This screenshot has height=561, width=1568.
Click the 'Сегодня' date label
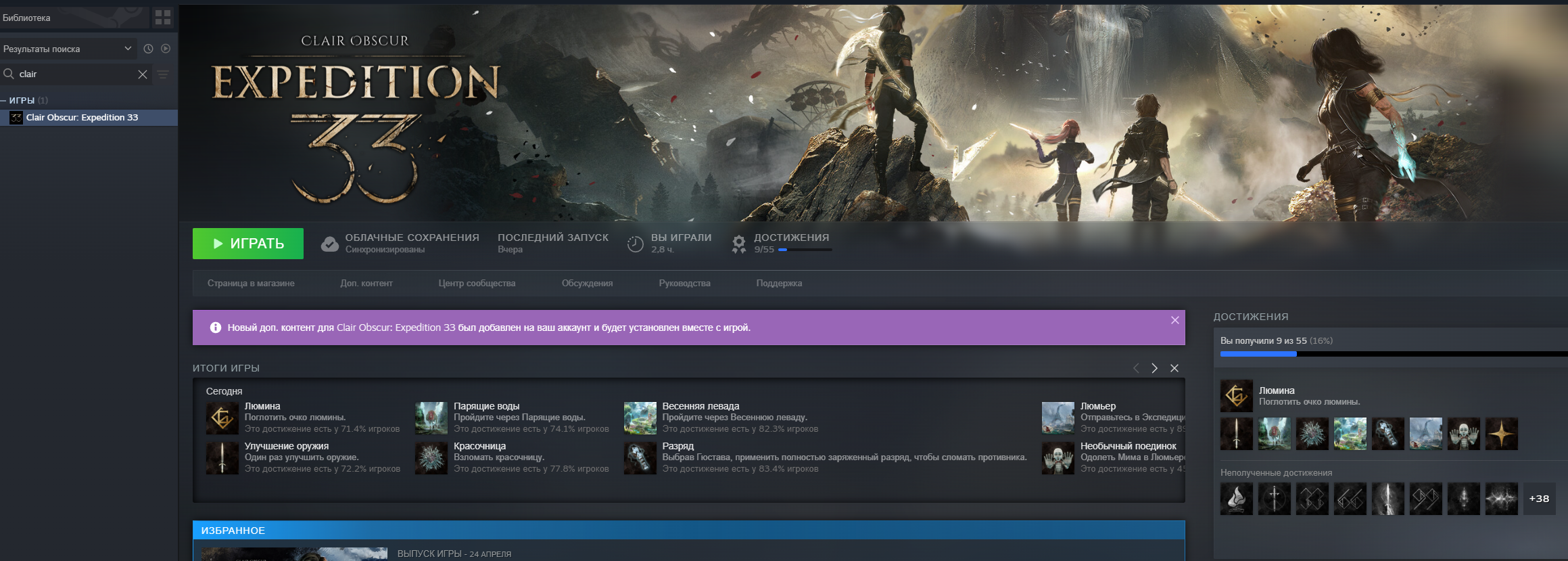(x=224, y=391)
